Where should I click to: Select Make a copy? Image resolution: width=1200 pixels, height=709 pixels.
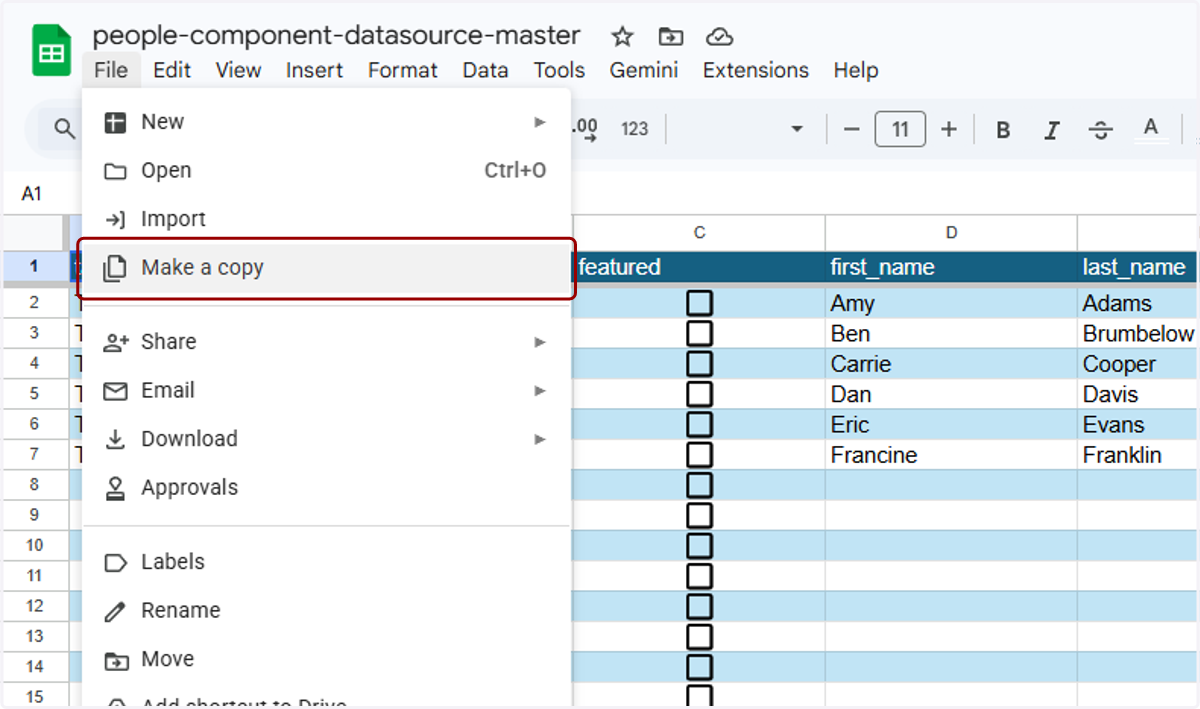tap(326, 268)
